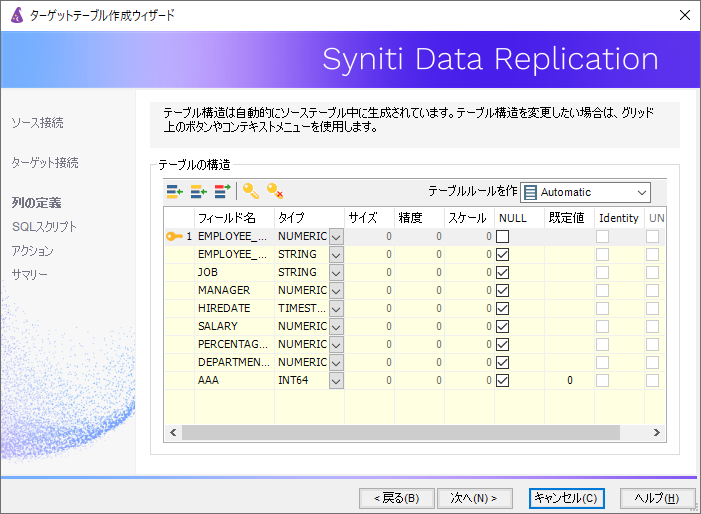Screen dimensions: 701x514
Task: Open the type dropdown for PERCENTAG...
Action: 336,345
